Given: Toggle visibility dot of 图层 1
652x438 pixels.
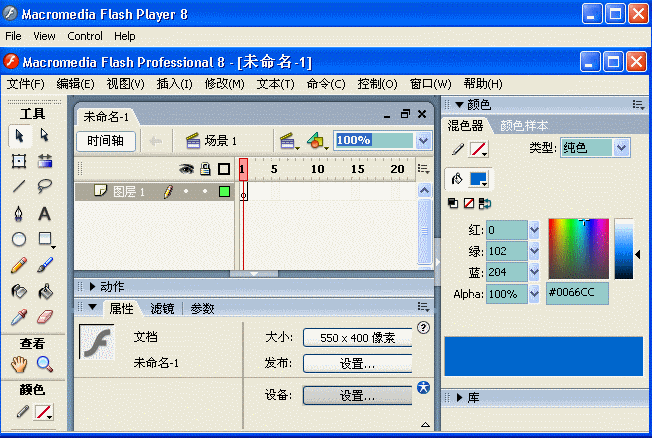Looking at the screenshot, I should [x=186, y=191].
